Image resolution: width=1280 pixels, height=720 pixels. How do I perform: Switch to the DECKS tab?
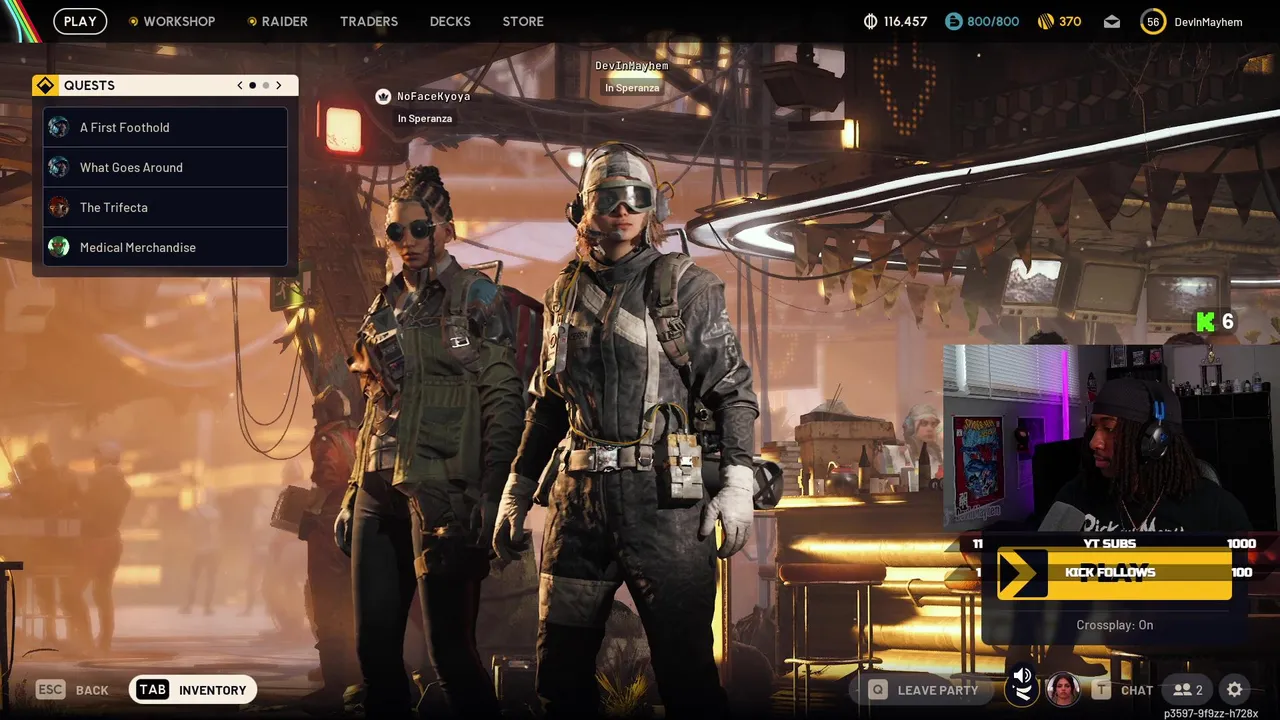450,21
